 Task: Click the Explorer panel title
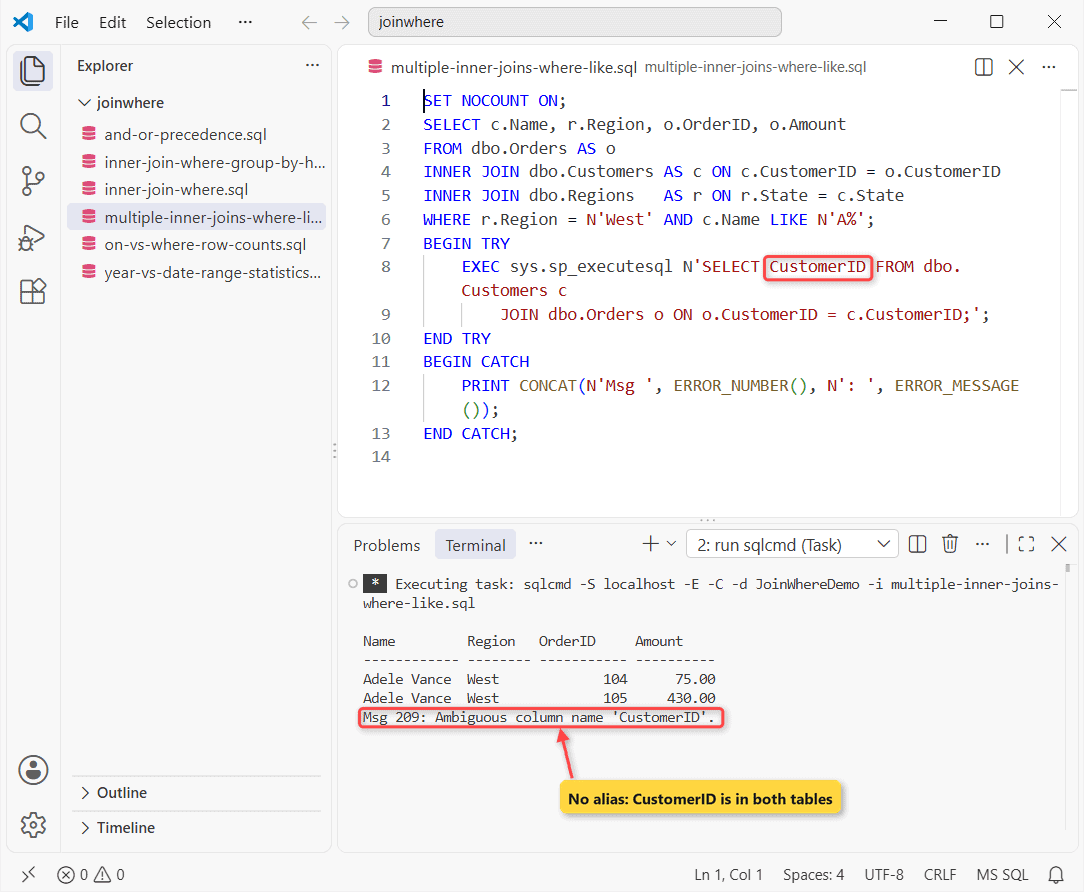tap(104, 66)
